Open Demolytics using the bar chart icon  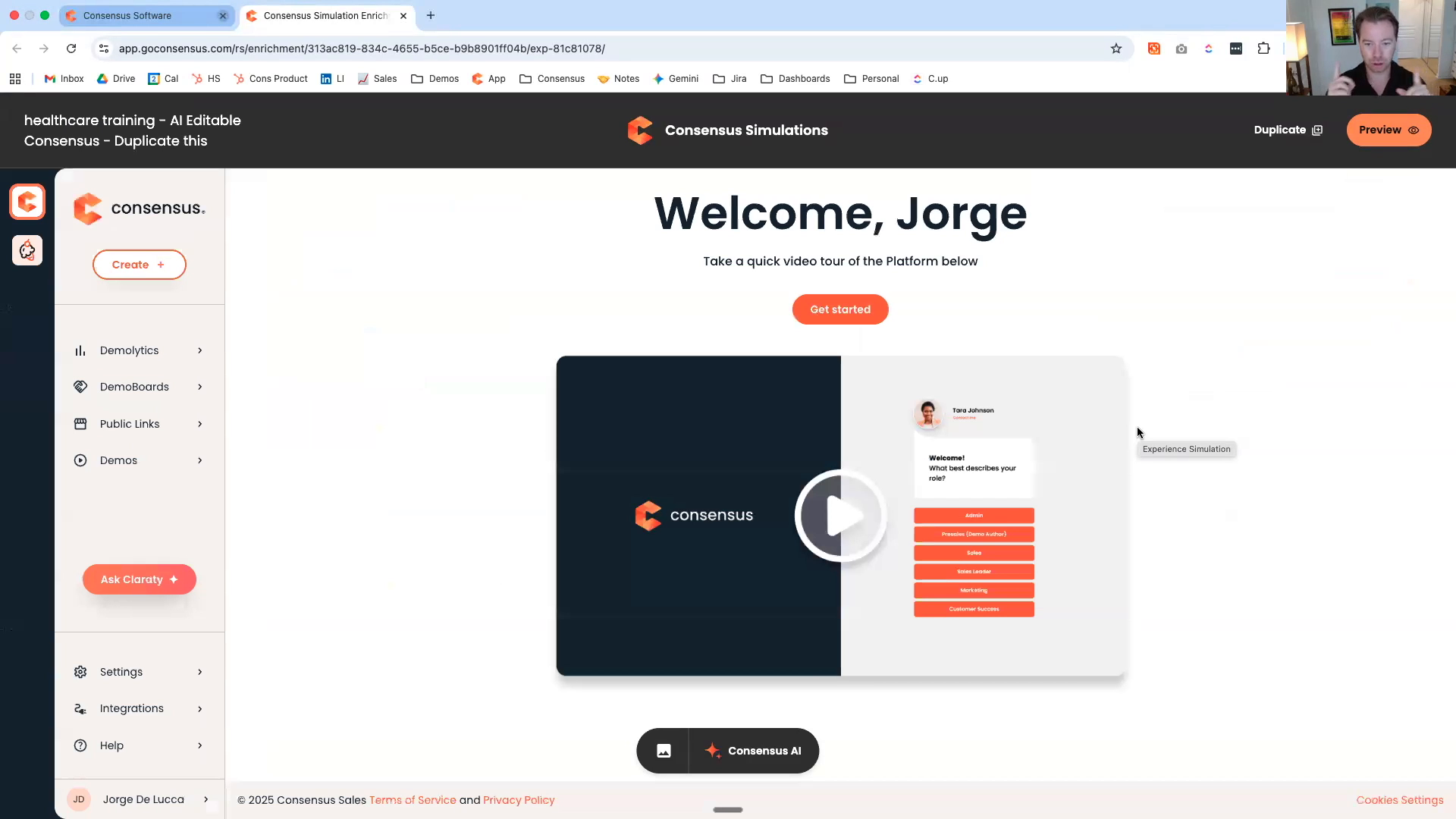tap(80, 350)
